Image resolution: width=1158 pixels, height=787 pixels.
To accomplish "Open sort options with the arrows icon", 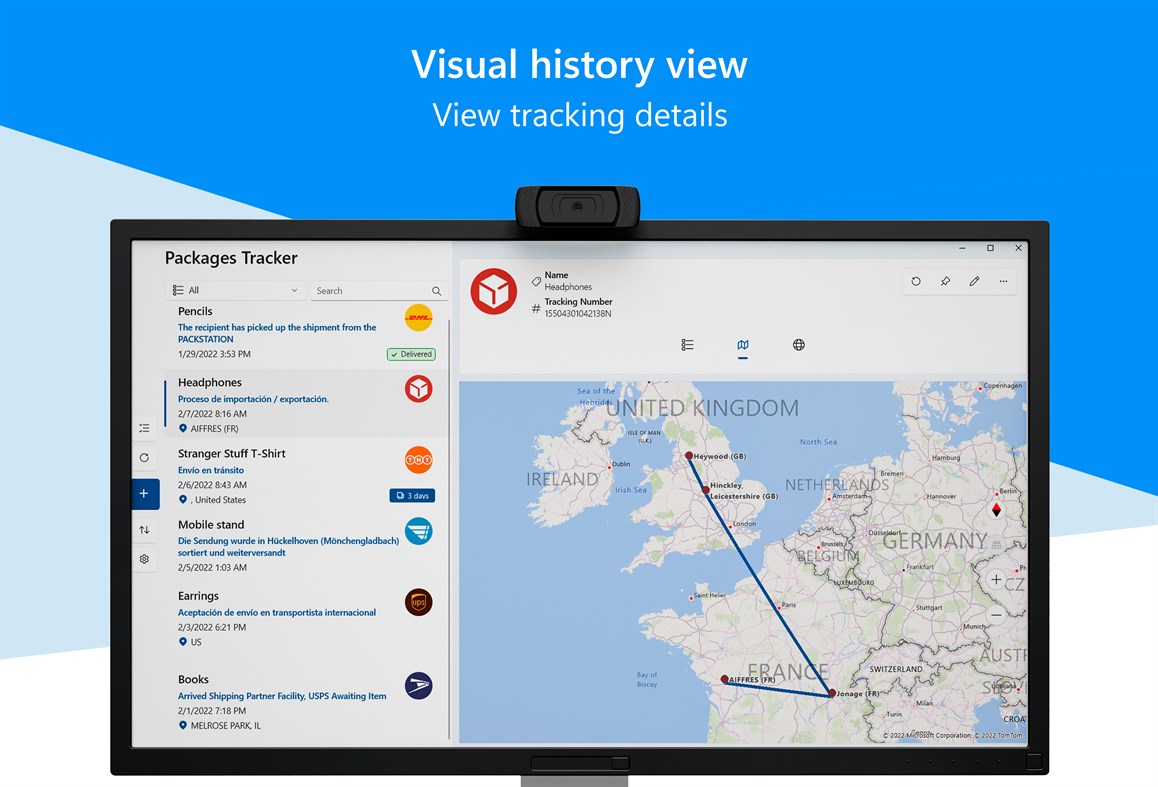I will point(144,527).
